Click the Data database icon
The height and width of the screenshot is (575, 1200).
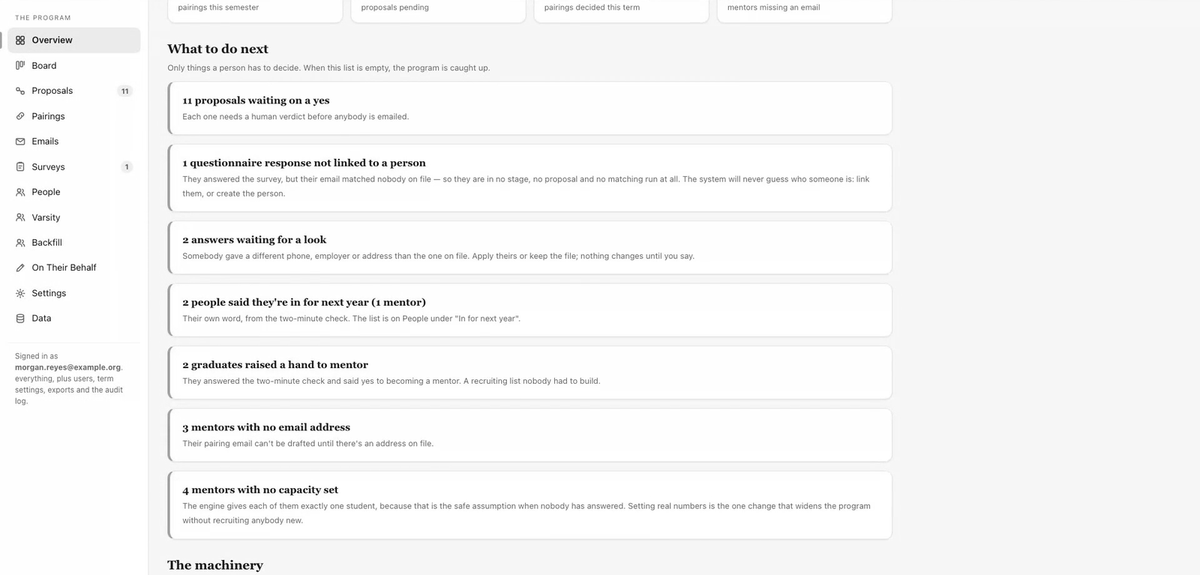(20, 319)
